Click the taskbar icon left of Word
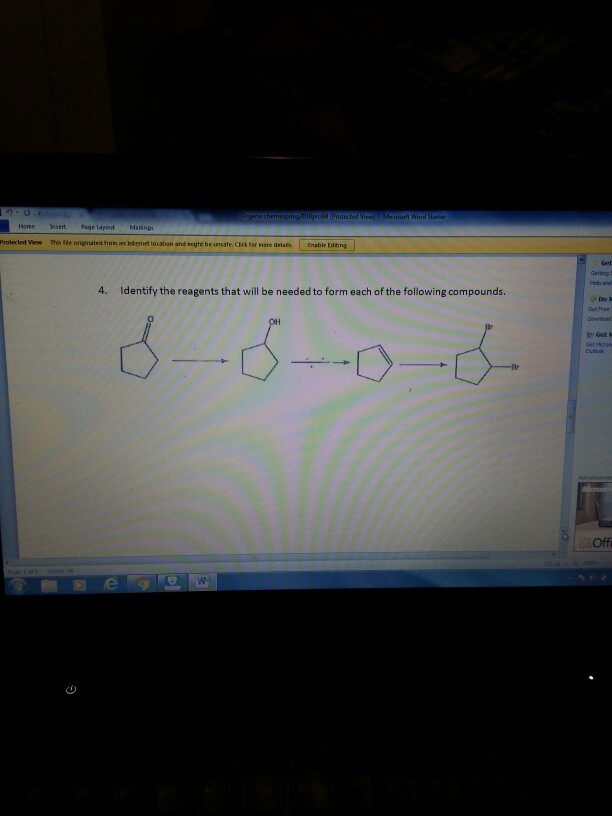The width and height of the screenshot is (612, 816). pyautogui.click(x=173, y=583)
